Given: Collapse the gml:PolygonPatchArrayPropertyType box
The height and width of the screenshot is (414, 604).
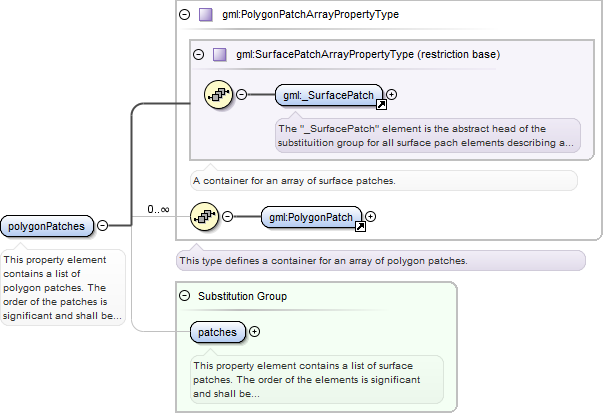Looking at the screenshot, I should pos(185,15).
